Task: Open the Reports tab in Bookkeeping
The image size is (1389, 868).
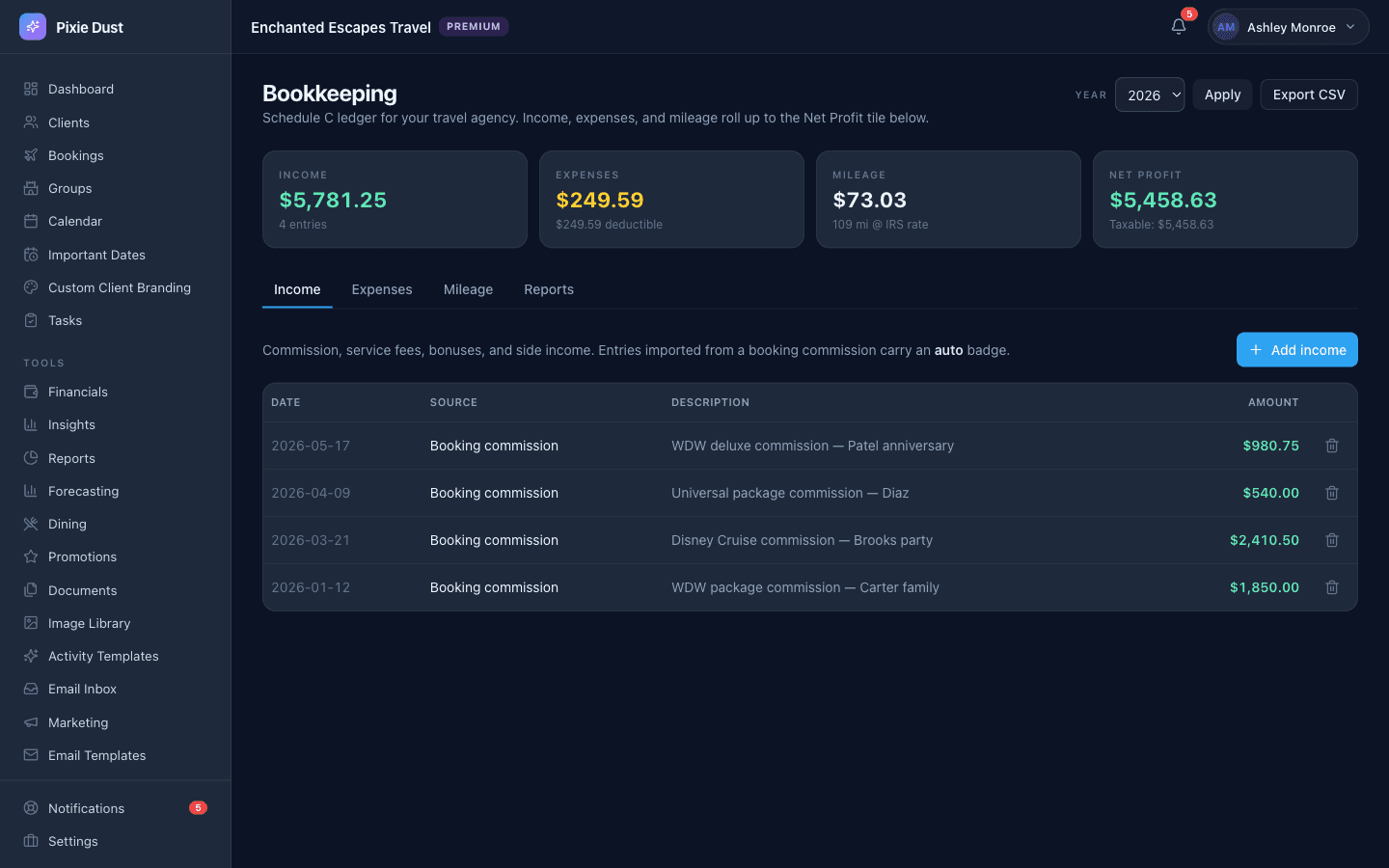Action: pyautogui.click(x=549, y=289)
